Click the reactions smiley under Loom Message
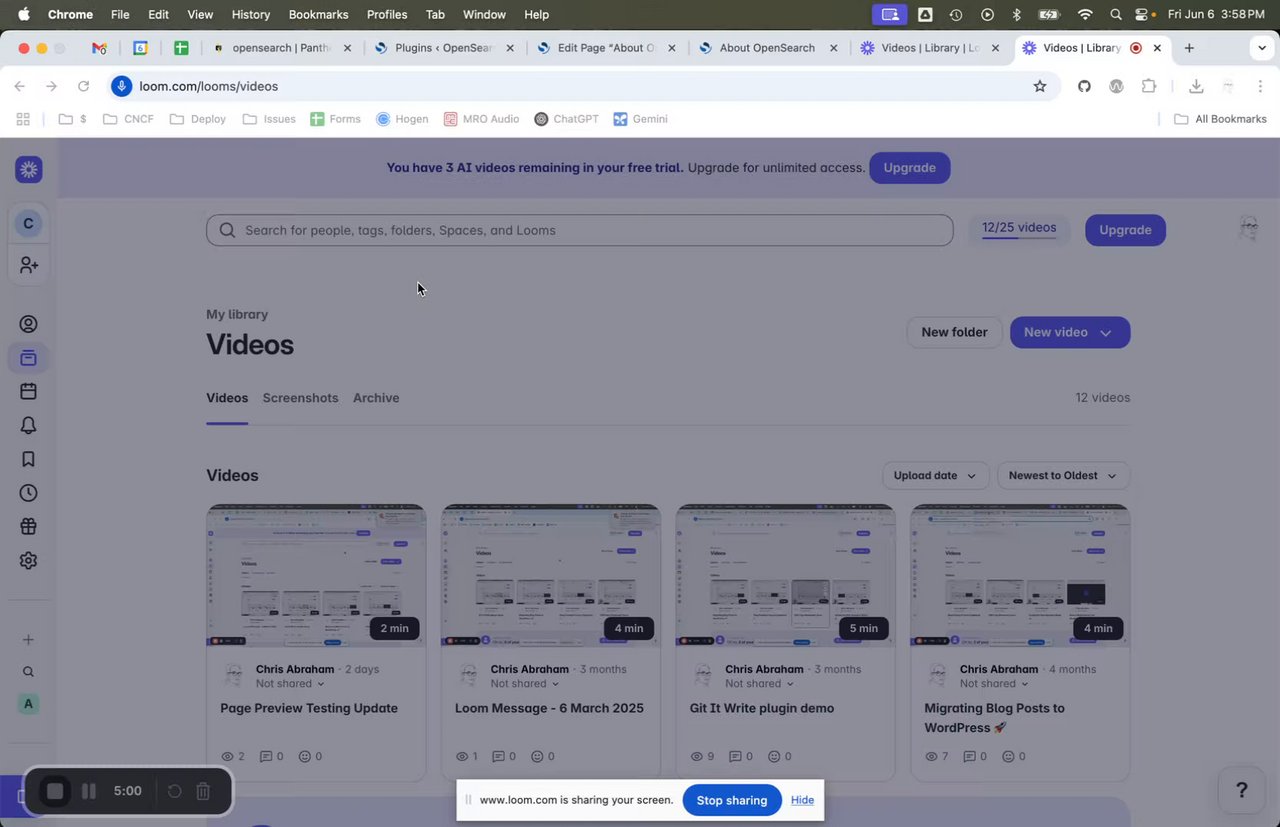Screen dimensions: 1280x827 (x=537, y=757)
